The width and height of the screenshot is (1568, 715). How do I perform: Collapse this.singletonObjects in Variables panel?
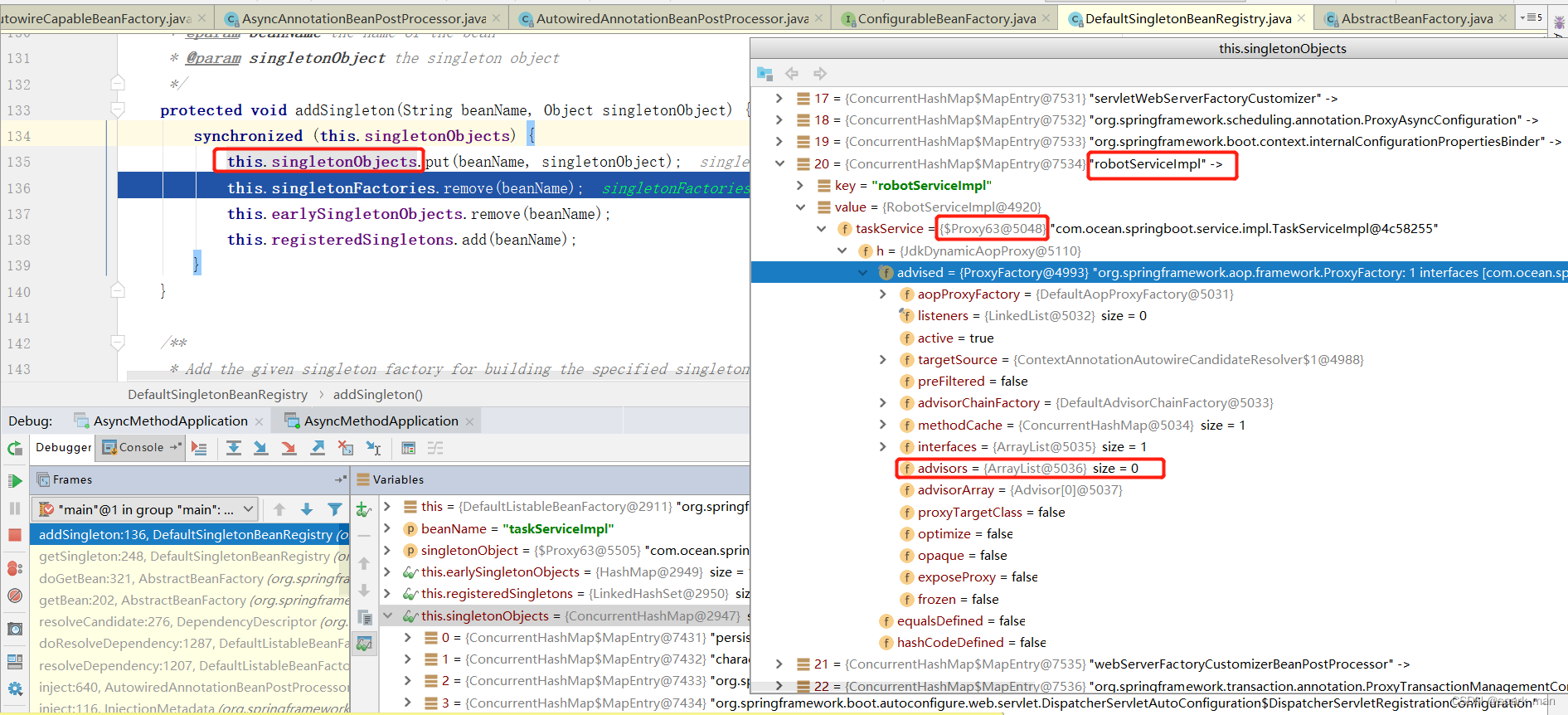point(387,615)
